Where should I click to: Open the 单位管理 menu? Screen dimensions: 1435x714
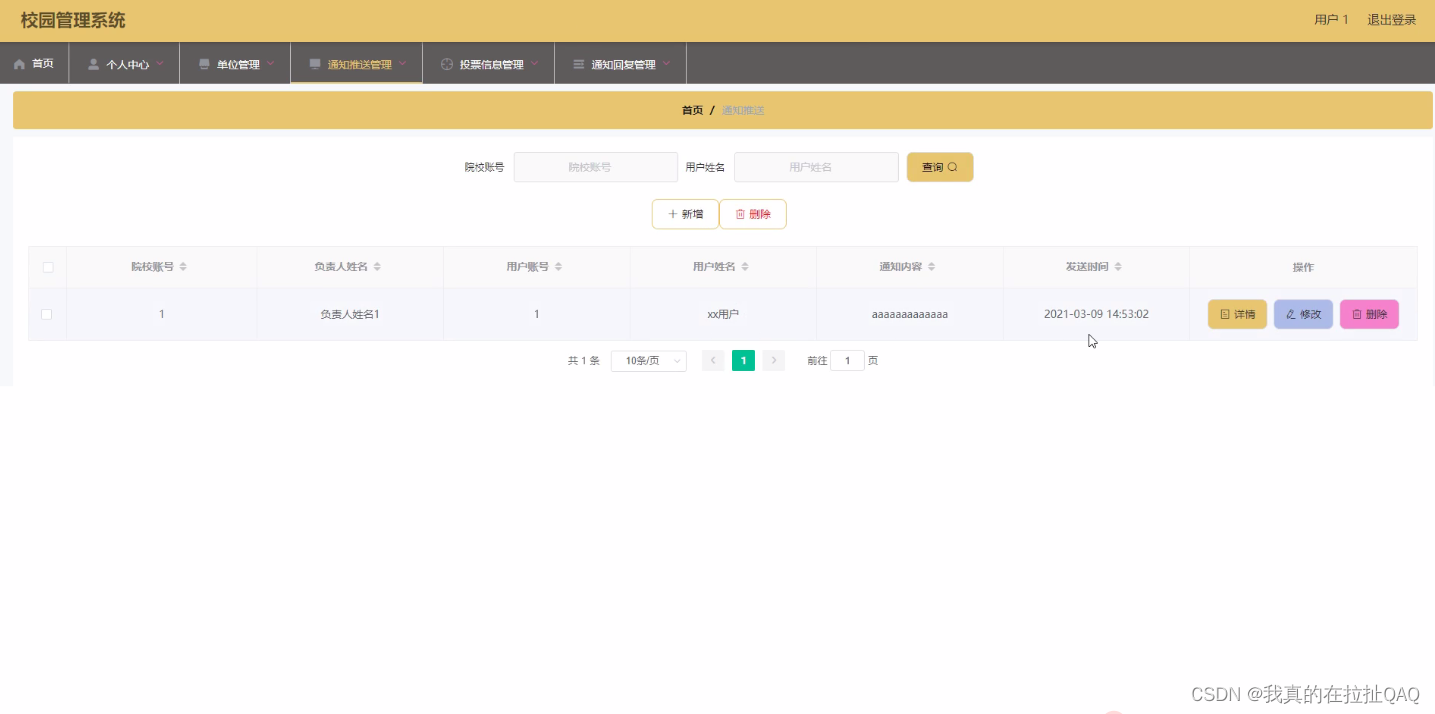(235, 64)
